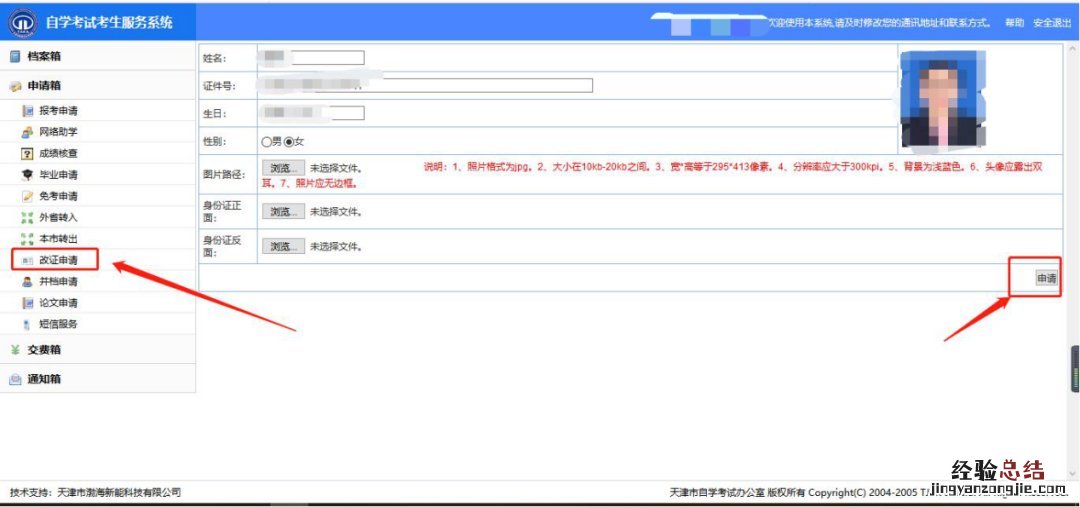Click the 并档申请 person icon
The width and height of the screenshot is (1080, 507).
pos(27,281)
